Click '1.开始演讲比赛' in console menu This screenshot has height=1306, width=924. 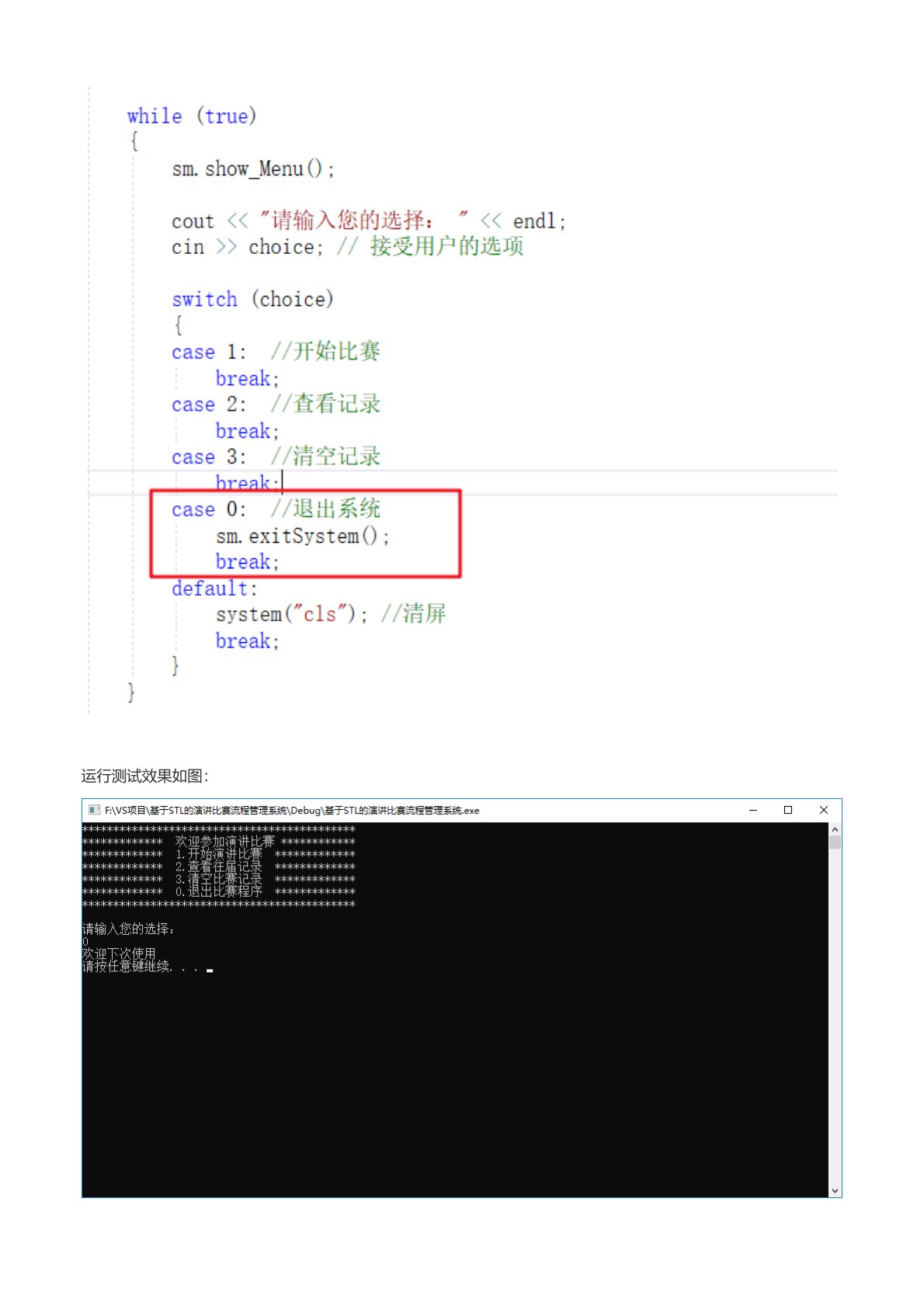click(218, 854)
